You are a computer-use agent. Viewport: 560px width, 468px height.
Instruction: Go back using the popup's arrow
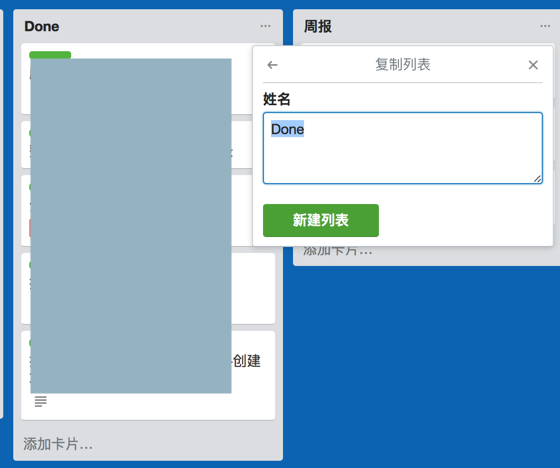pos(272,65)
